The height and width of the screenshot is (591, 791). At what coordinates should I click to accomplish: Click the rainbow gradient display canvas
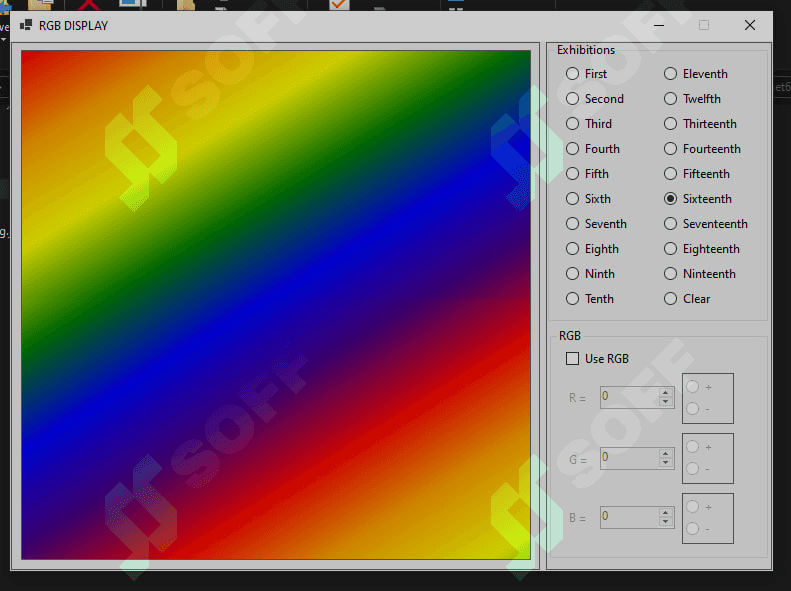pos(276,305)
